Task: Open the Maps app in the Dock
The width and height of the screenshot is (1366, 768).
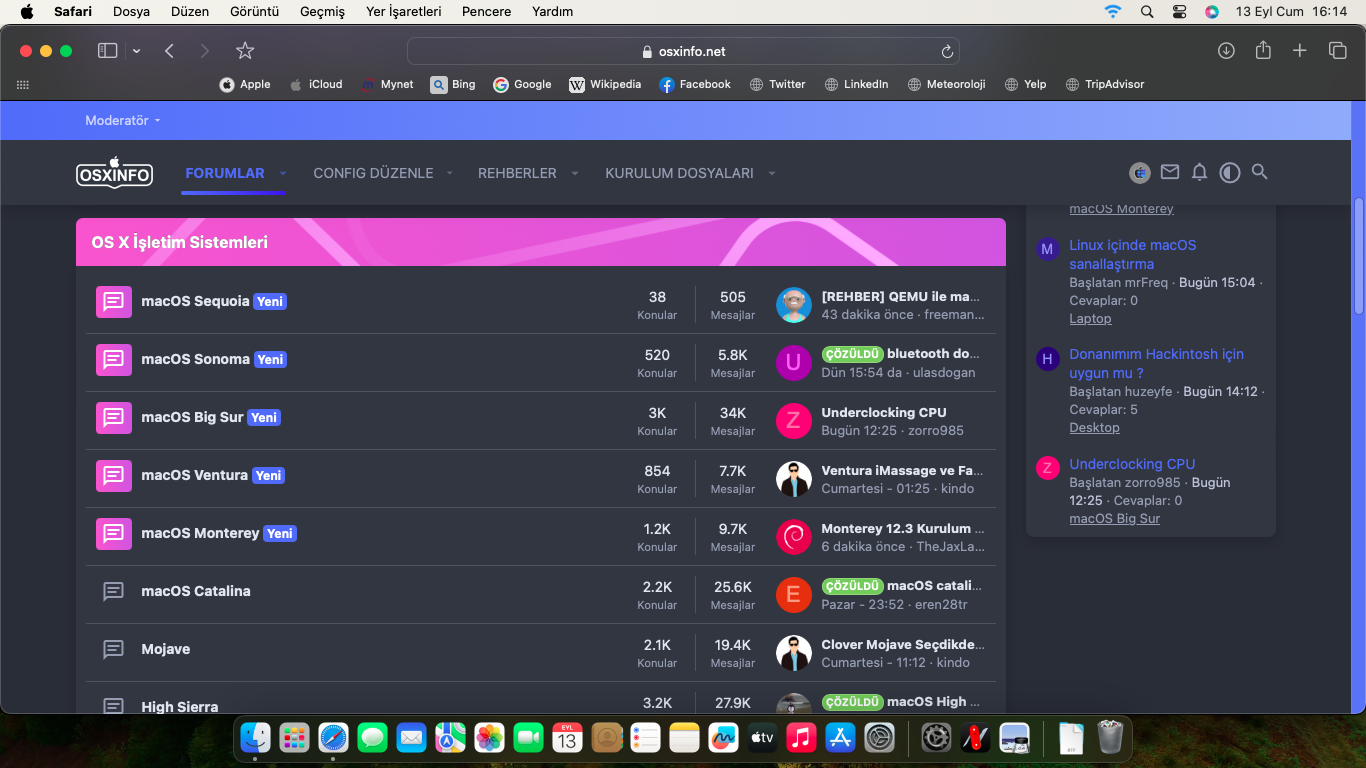Action: click(450, 738)
